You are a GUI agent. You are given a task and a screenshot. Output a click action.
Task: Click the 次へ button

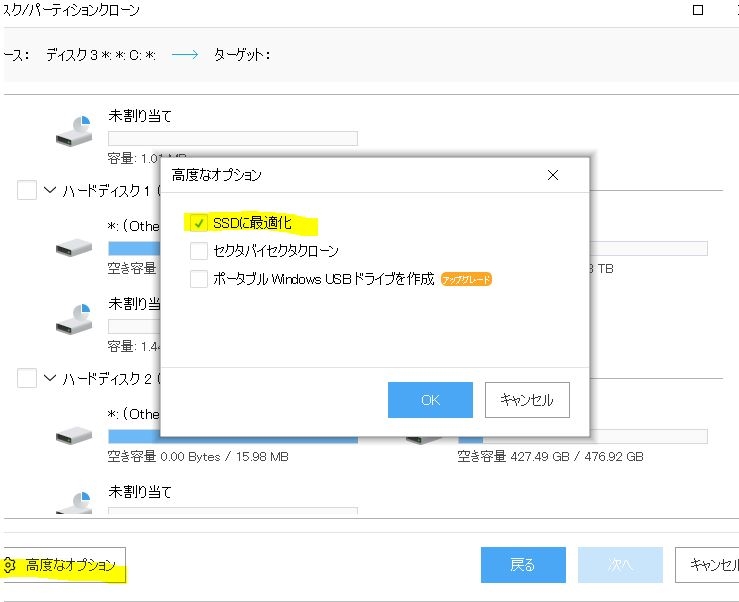(620, 565)
